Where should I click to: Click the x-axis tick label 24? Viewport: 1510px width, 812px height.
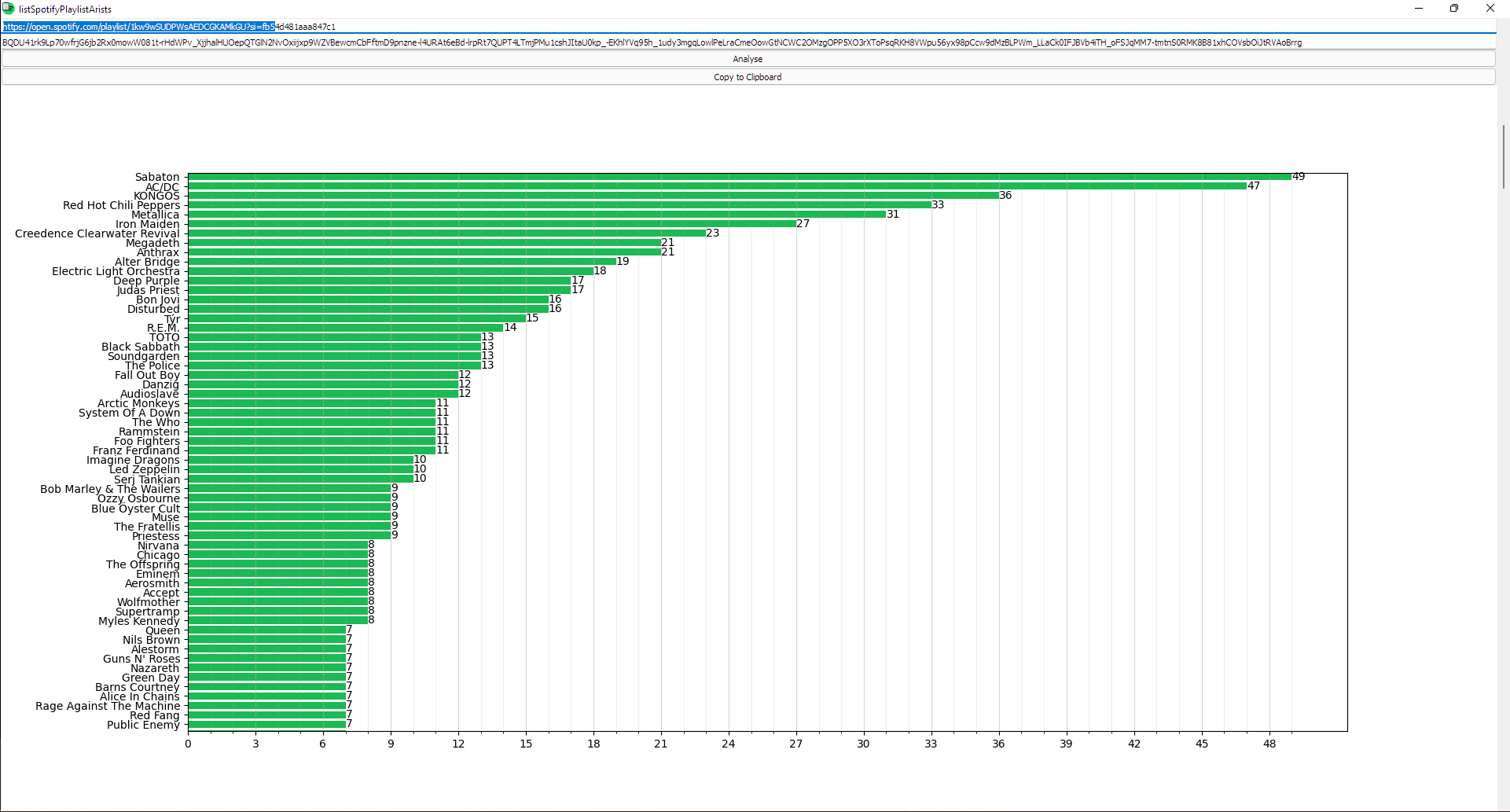[729, 744]
